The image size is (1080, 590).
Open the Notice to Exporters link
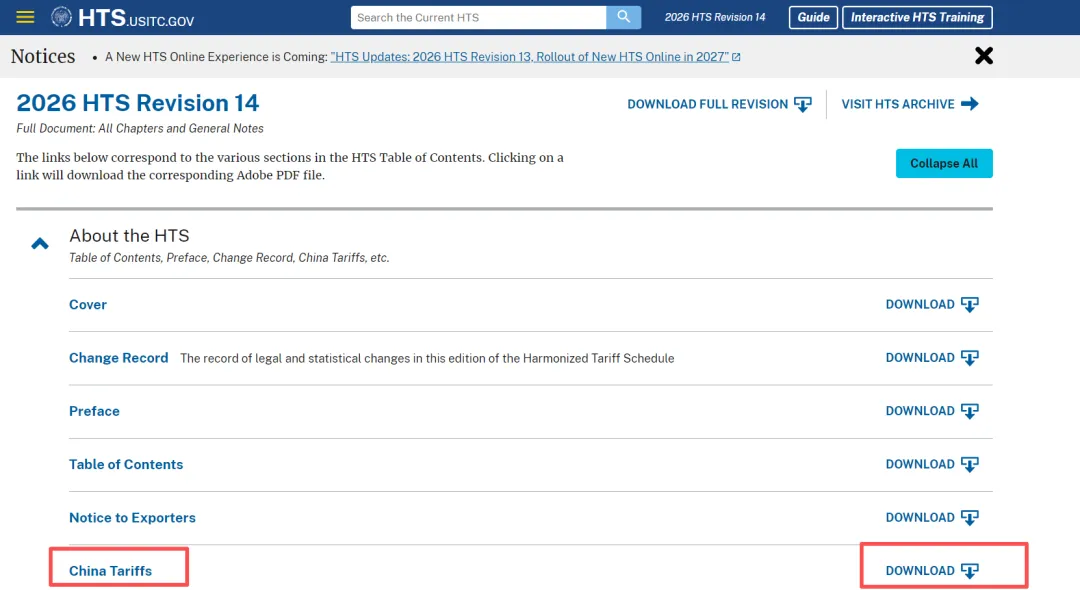click(x=132, y=518)
